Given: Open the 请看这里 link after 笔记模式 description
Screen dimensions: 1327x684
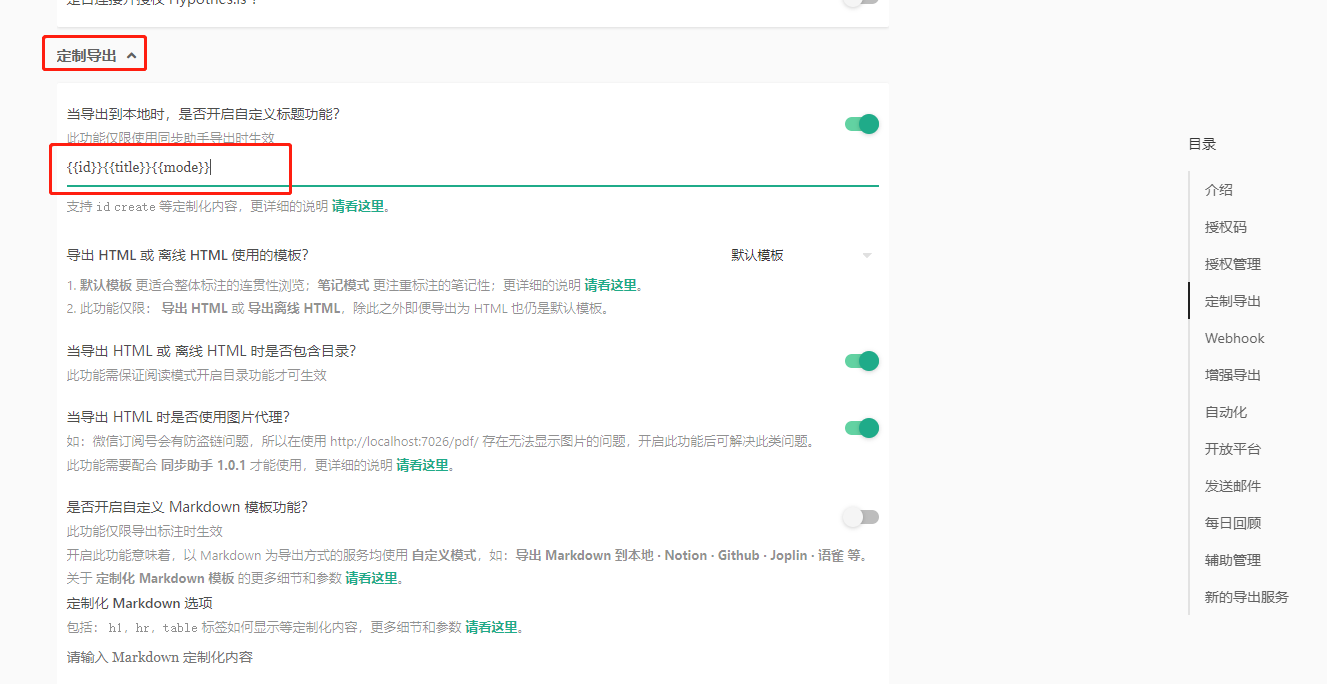Looking at the screenshot, I should [611, 285].
